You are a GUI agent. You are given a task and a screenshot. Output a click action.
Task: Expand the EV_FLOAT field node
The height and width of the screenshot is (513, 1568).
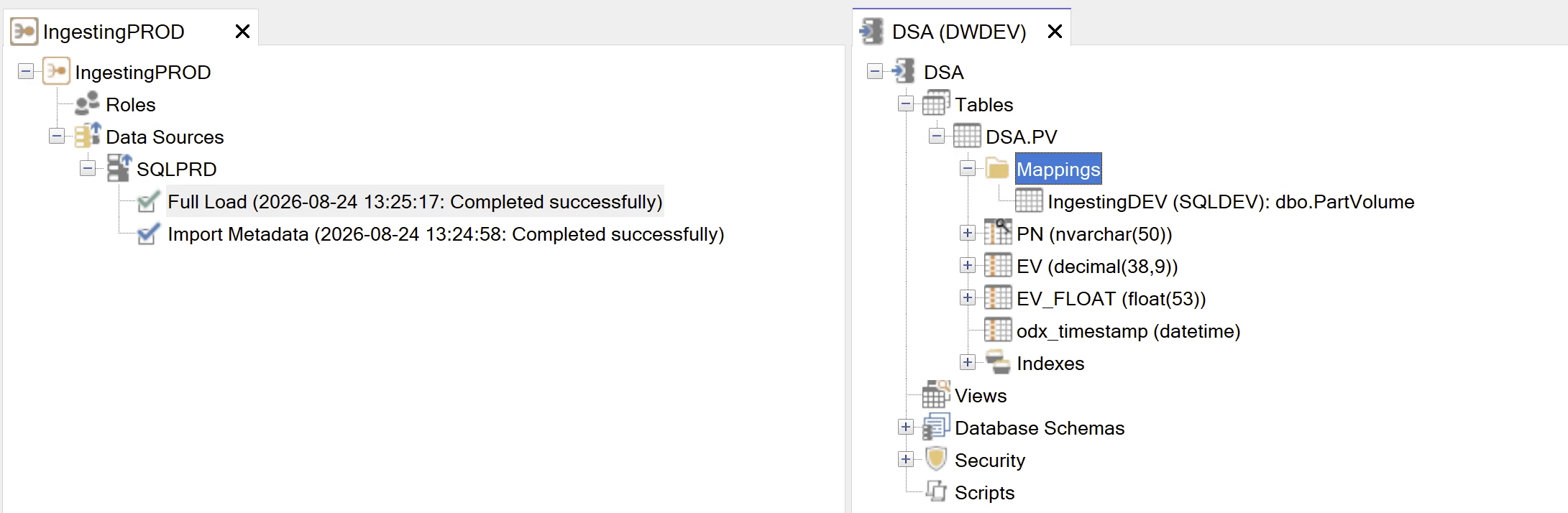[968, 297]
